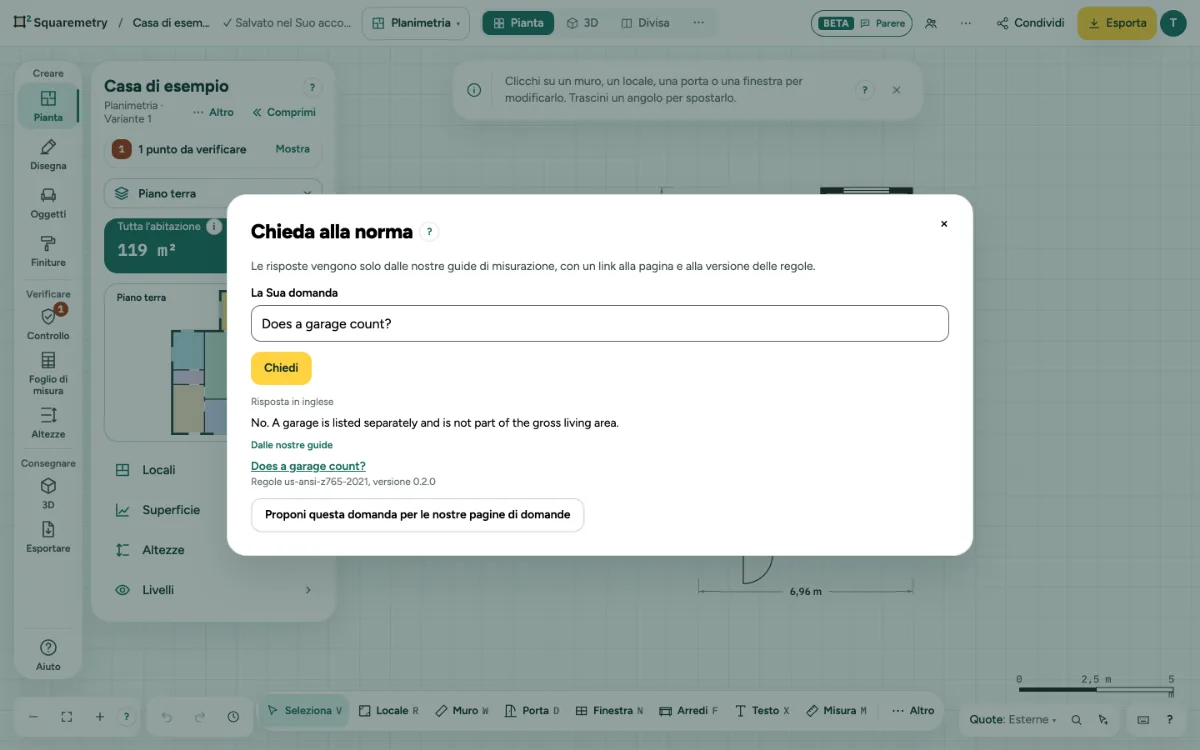Viewport: 1200px width, 750px height.
Task: Switch to the Divisa view tab
Action: tap(645, 23)
